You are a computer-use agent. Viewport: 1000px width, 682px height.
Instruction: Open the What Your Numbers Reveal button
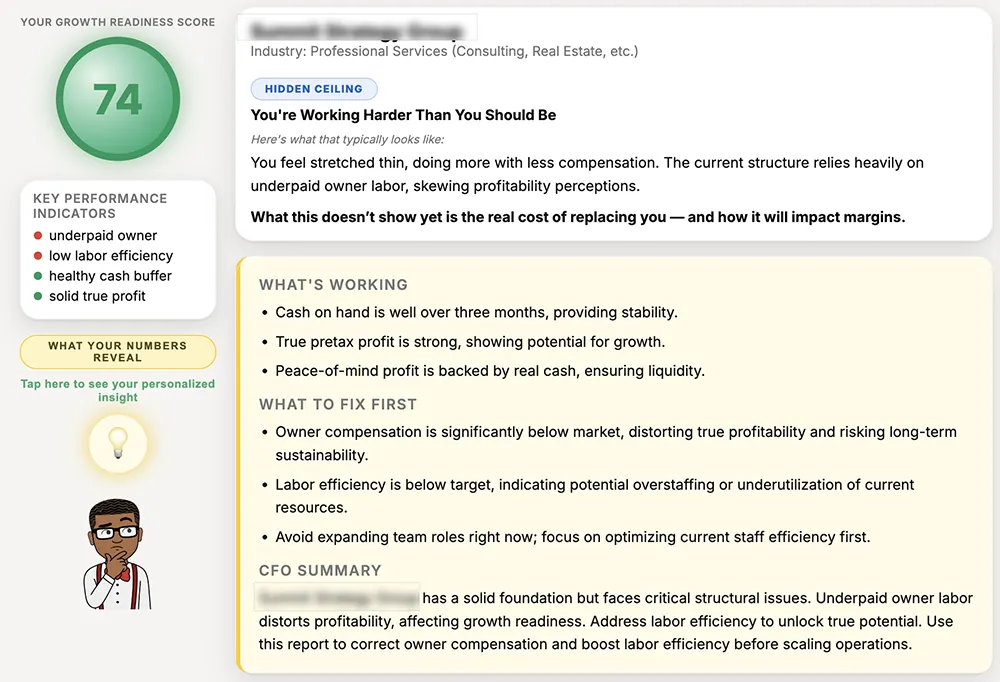118,352
